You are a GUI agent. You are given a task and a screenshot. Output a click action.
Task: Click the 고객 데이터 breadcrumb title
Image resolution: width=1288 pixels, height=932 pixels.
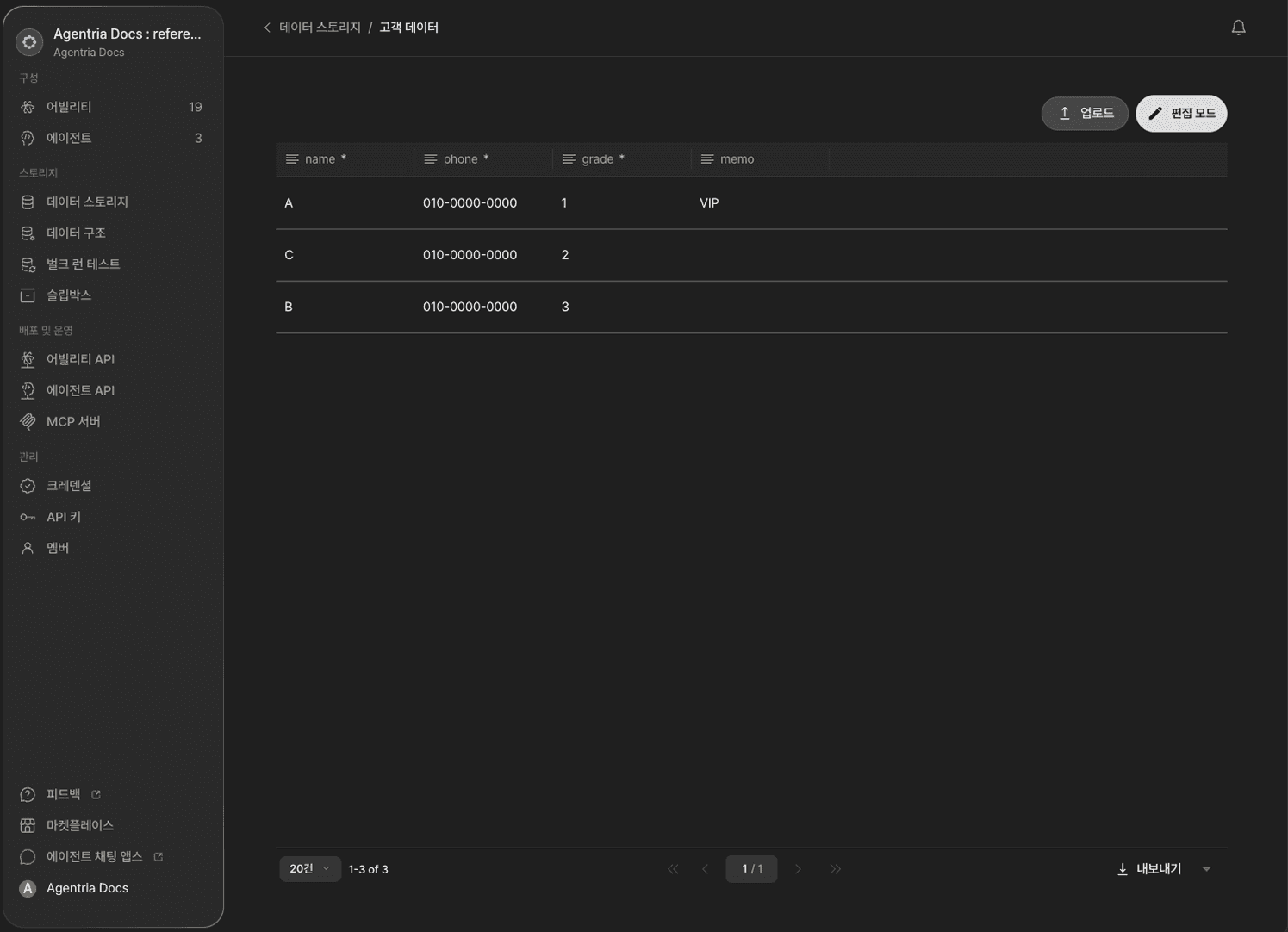click(409, 28)
